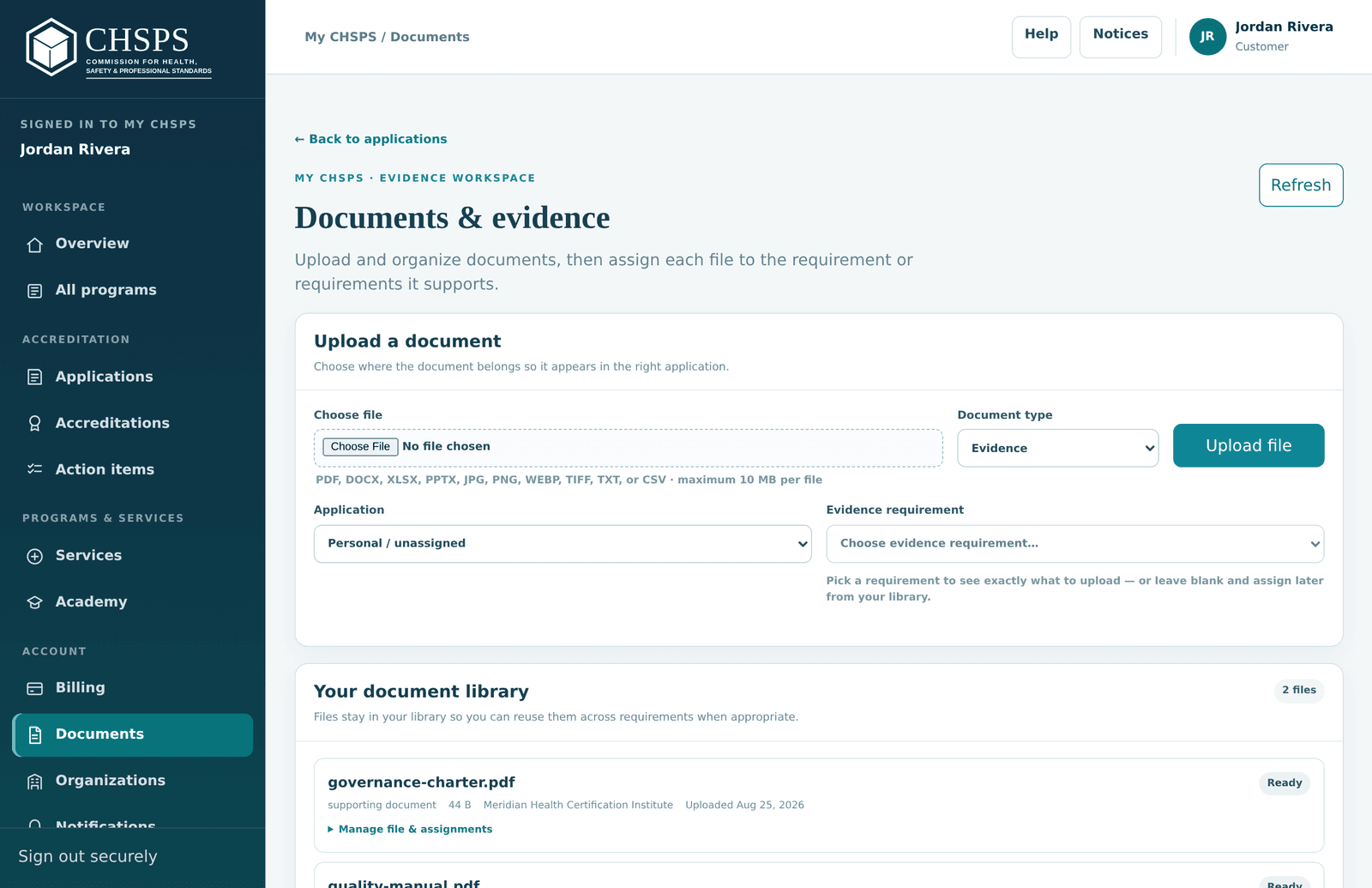Go to All programs in sidebar
Image resolution: width=1372 pixels, height=888 pixels.
point(133,290)
